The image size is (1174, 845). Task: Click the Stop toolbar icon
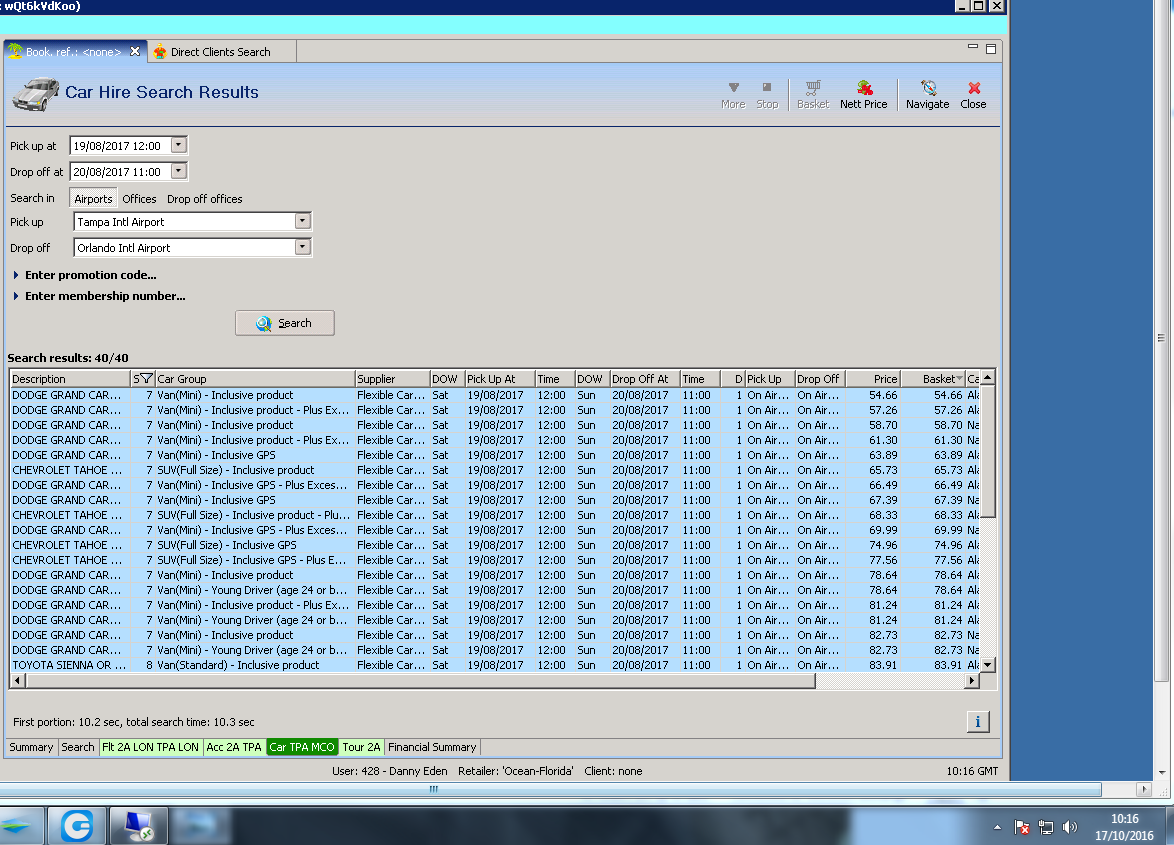[767, 95]
